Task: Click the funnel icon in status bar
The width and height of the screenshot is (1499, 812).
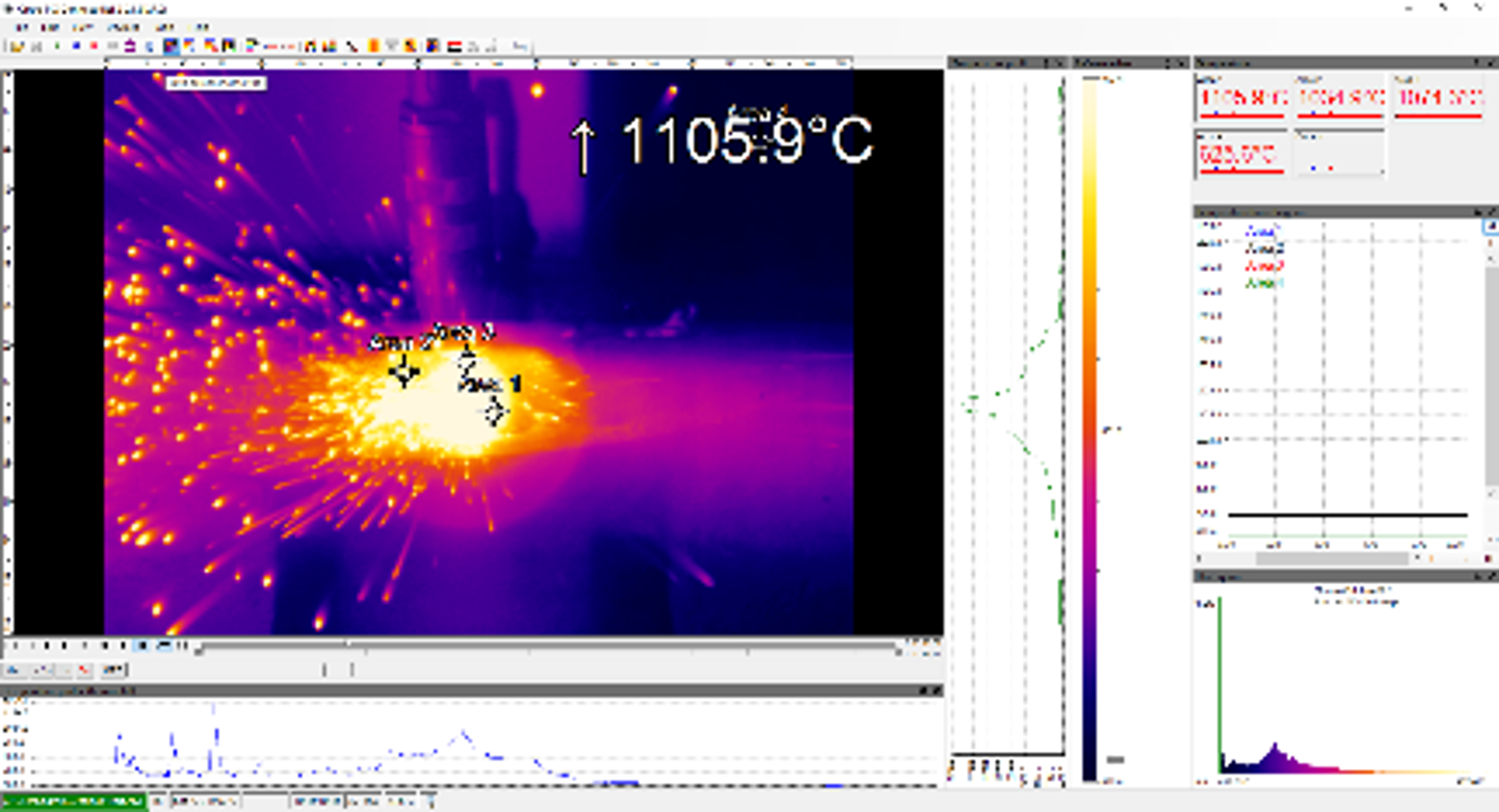Action: pyautogui.click(x=430, y=802)
